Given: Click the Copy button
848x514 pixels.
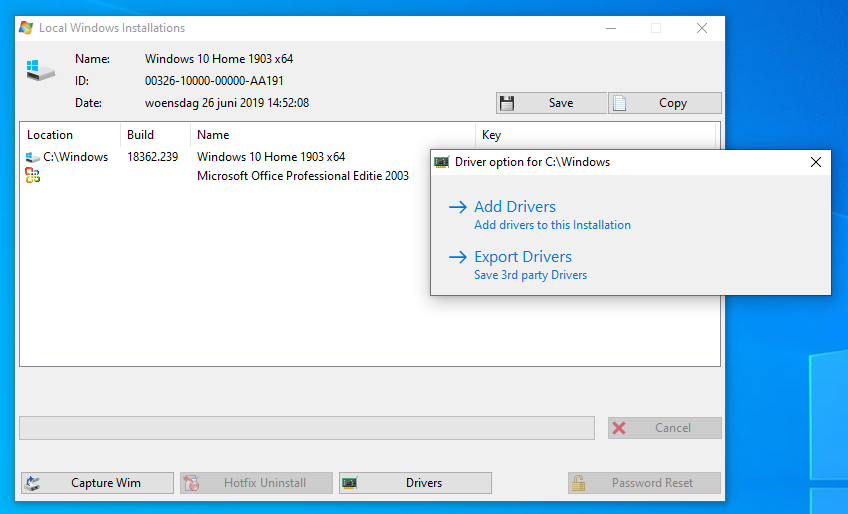Looking at the screenshot, I should [x=665, y=103].
